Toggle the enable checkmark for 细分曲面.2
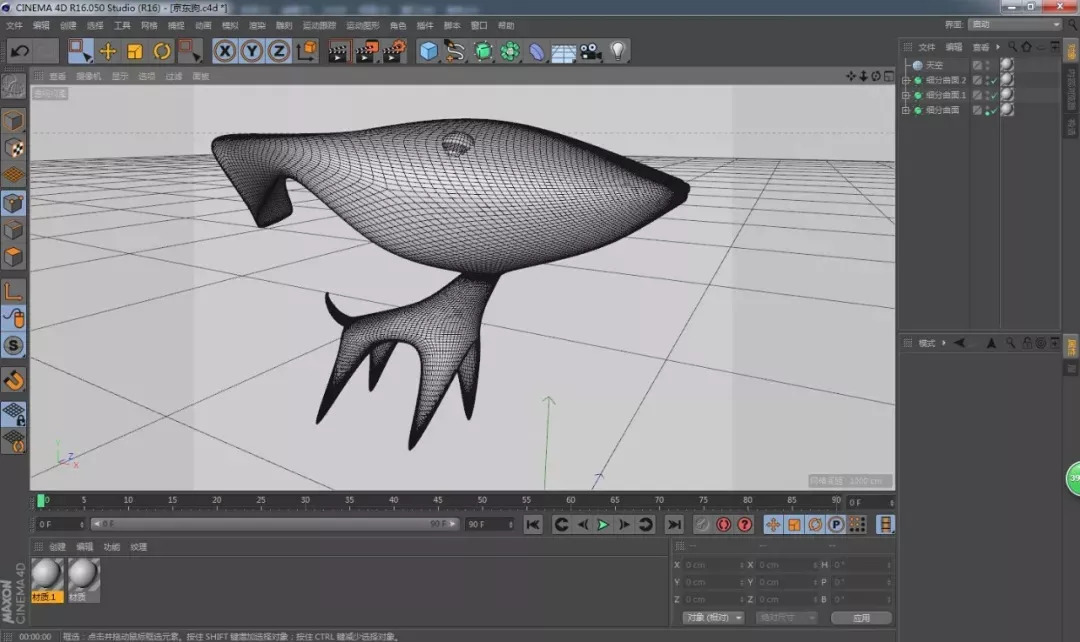 tap(993, 80)
